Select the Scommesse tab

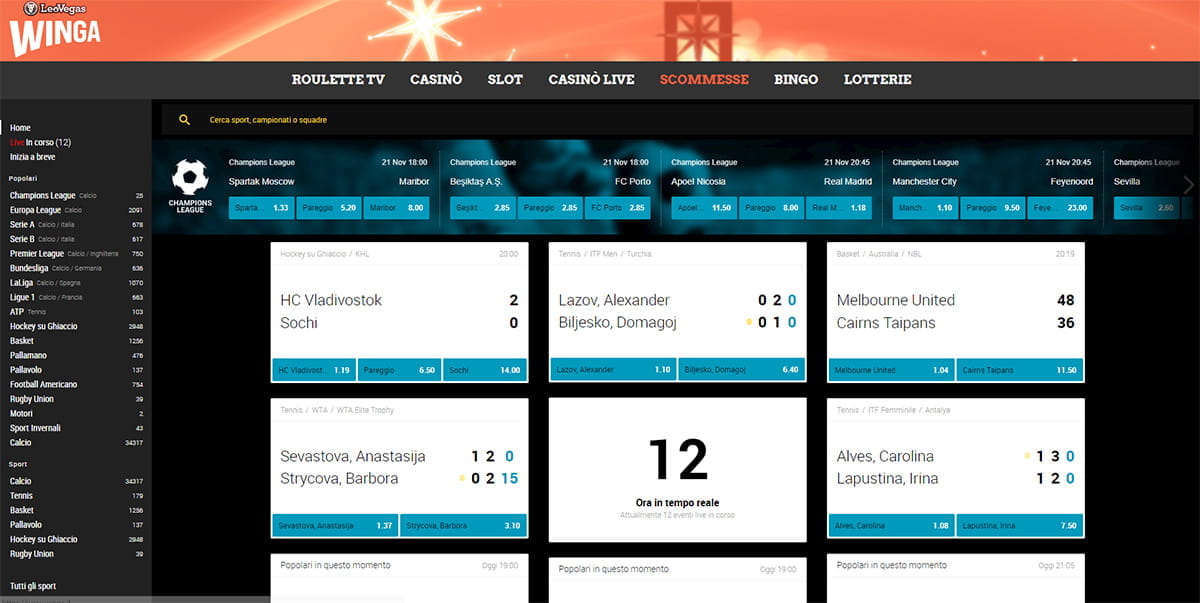tap(704, 79)
